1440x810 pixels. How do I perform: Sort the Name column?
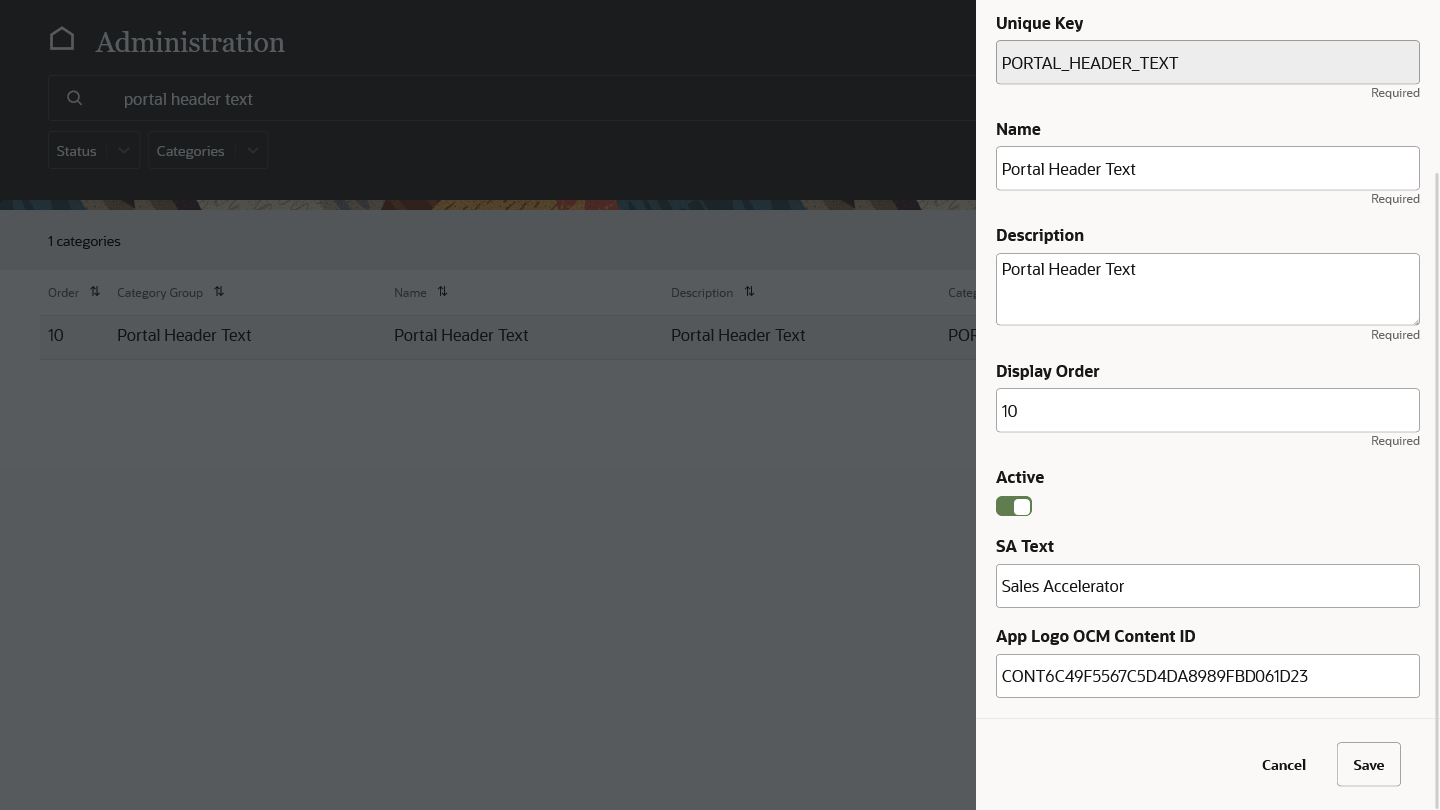tap(441, 290)
